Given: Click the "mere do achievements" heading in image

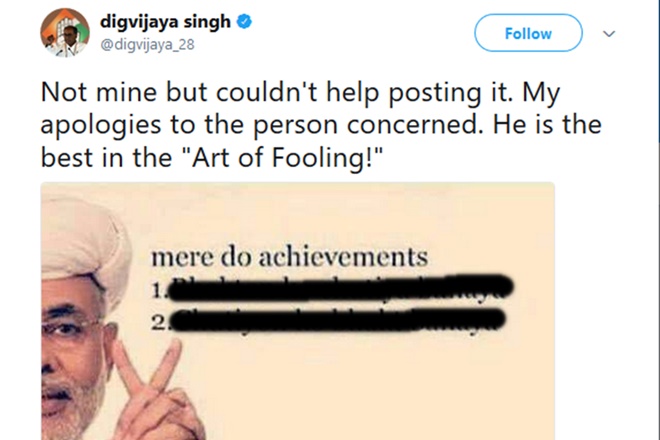Looking at the screenshot, I should pyautogui.click(x=295, y=257).
